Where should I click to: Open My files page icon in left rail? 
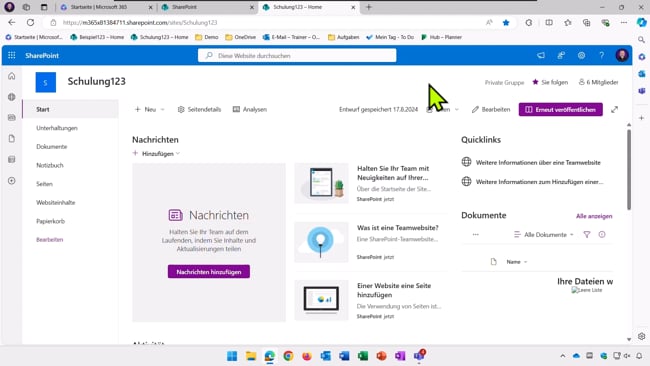[x=12, y=138]
